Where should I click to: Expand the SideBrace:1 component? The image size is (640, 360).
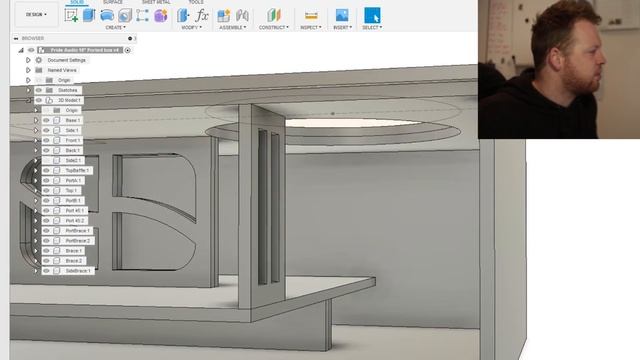[x=36, y=271]
